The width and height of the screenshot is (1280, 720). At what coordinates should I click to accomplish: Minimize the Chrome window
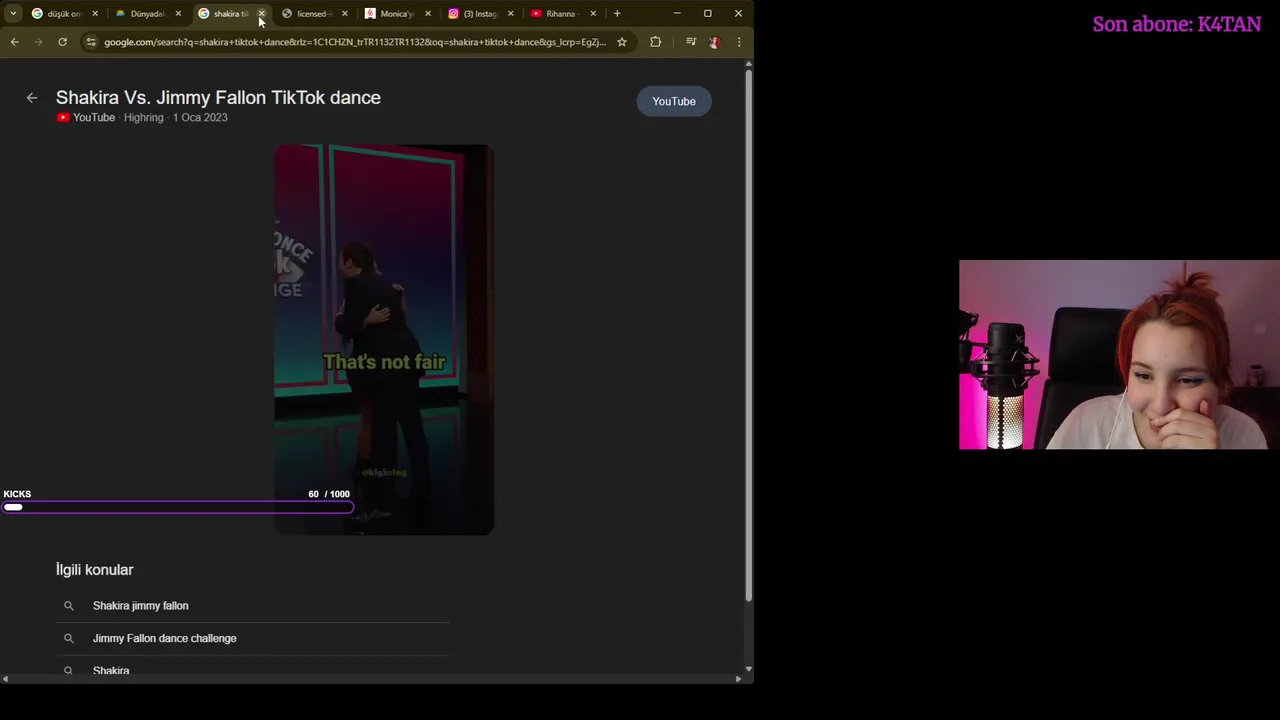click(x=677, y=14)
